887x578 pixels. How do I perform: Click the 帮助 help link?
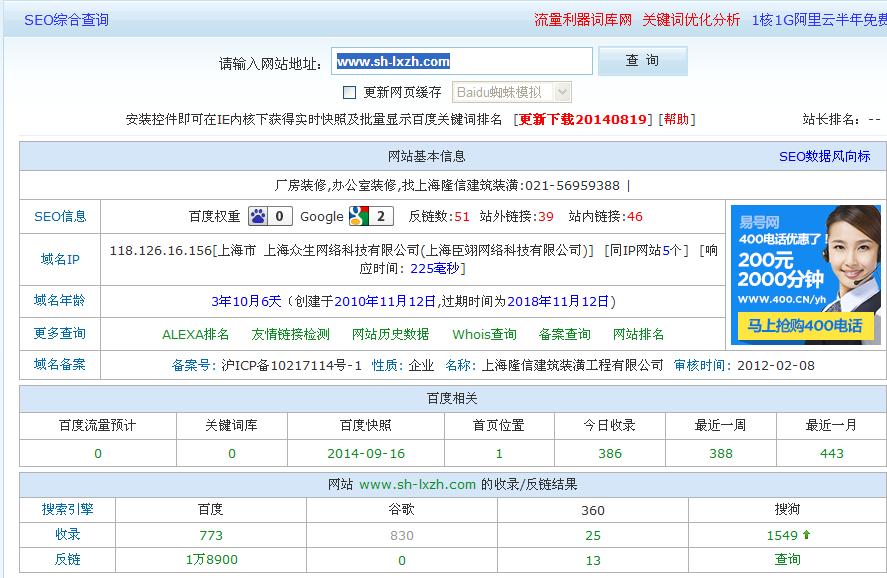tap(677, 119)
